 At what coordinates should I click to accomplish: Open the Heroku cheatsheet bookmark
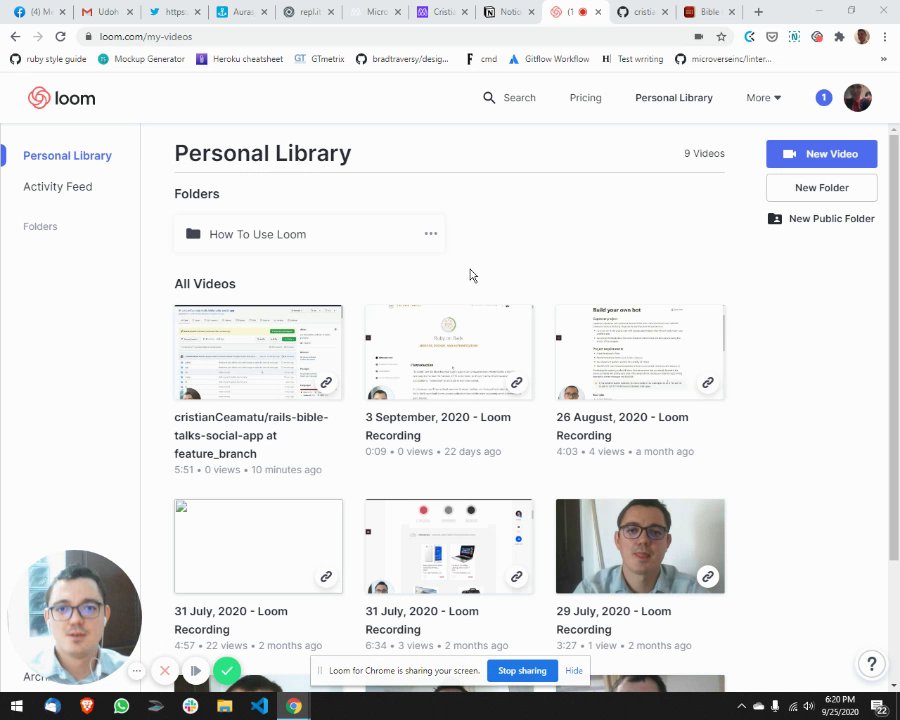[240, 59]
